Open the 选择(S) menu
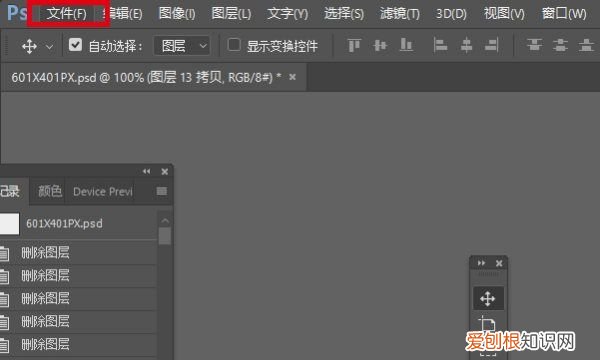Screen dimensions: 600x360 344,14
